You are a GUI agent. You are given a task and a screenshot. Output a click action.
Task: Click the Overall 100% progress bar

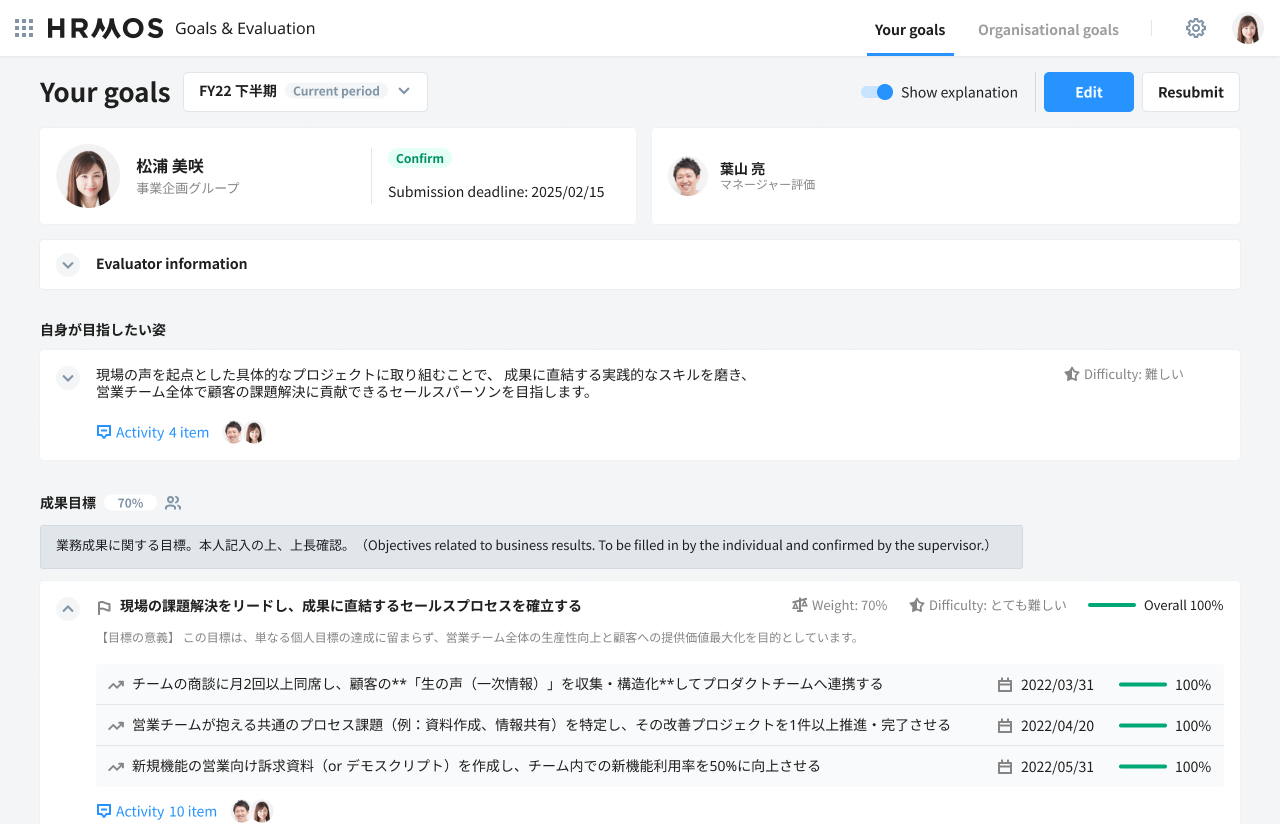click(1111, 605)
